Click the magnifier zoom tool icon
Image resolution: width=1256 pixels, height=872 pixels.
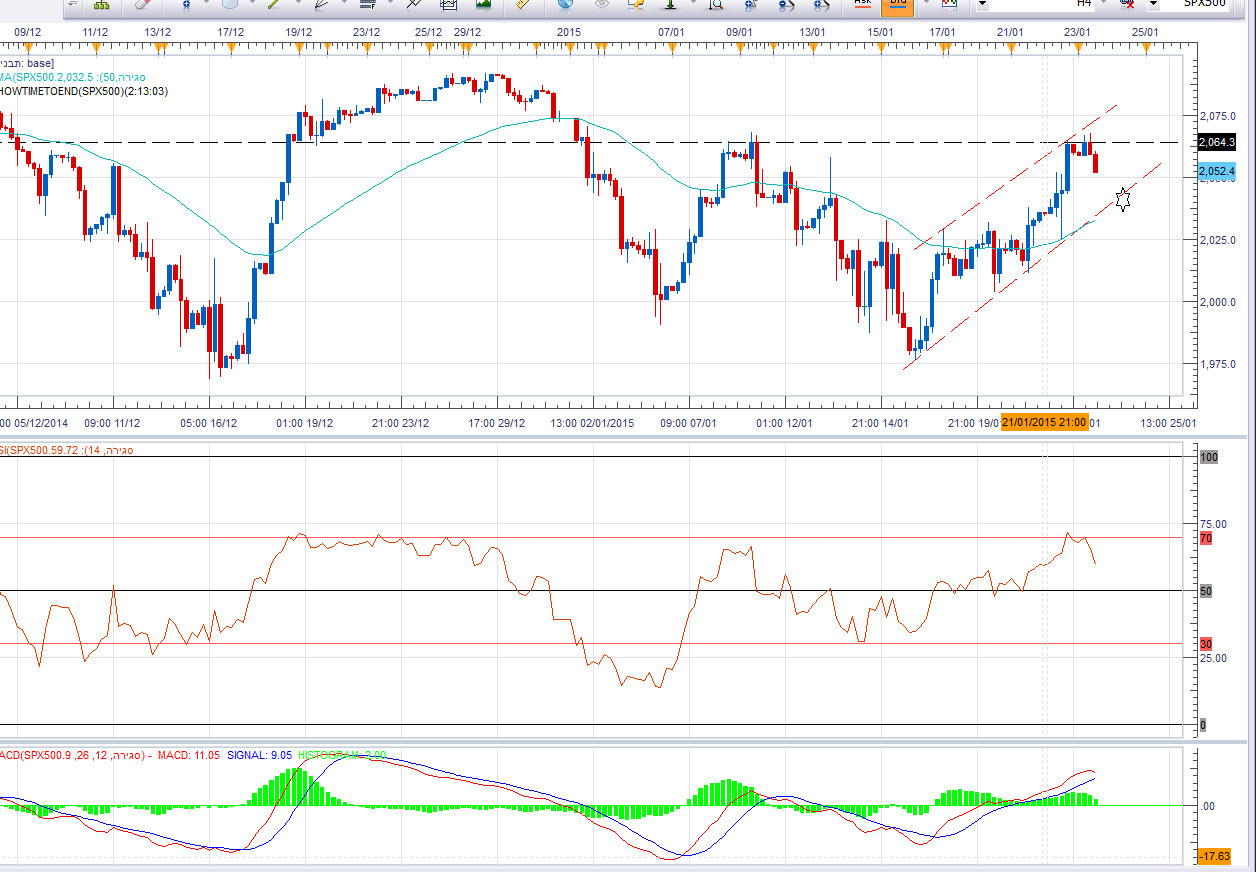coord(715,5)
